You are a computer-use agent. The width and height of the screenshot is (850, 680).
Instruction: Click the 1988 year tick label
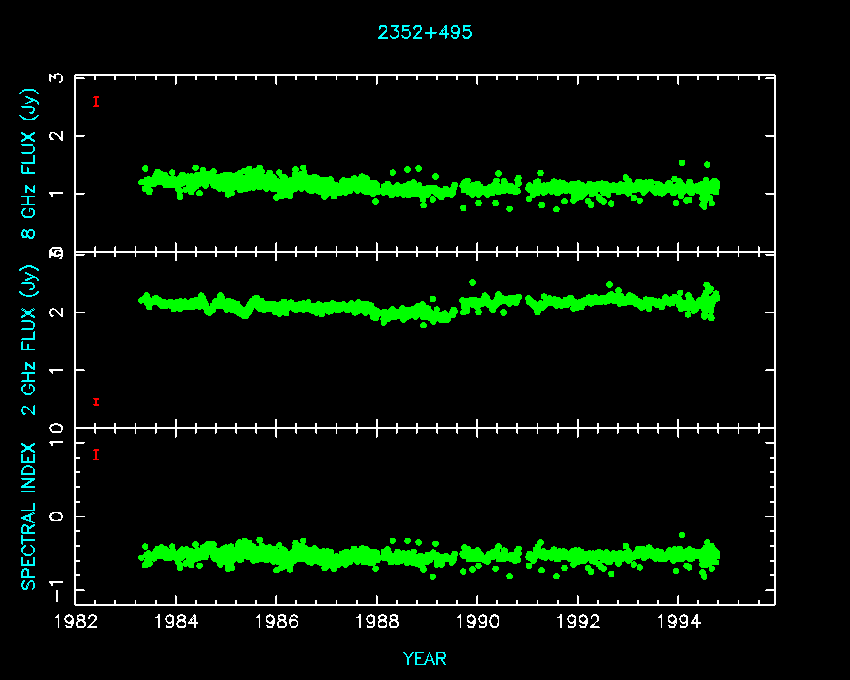(377, 623)
